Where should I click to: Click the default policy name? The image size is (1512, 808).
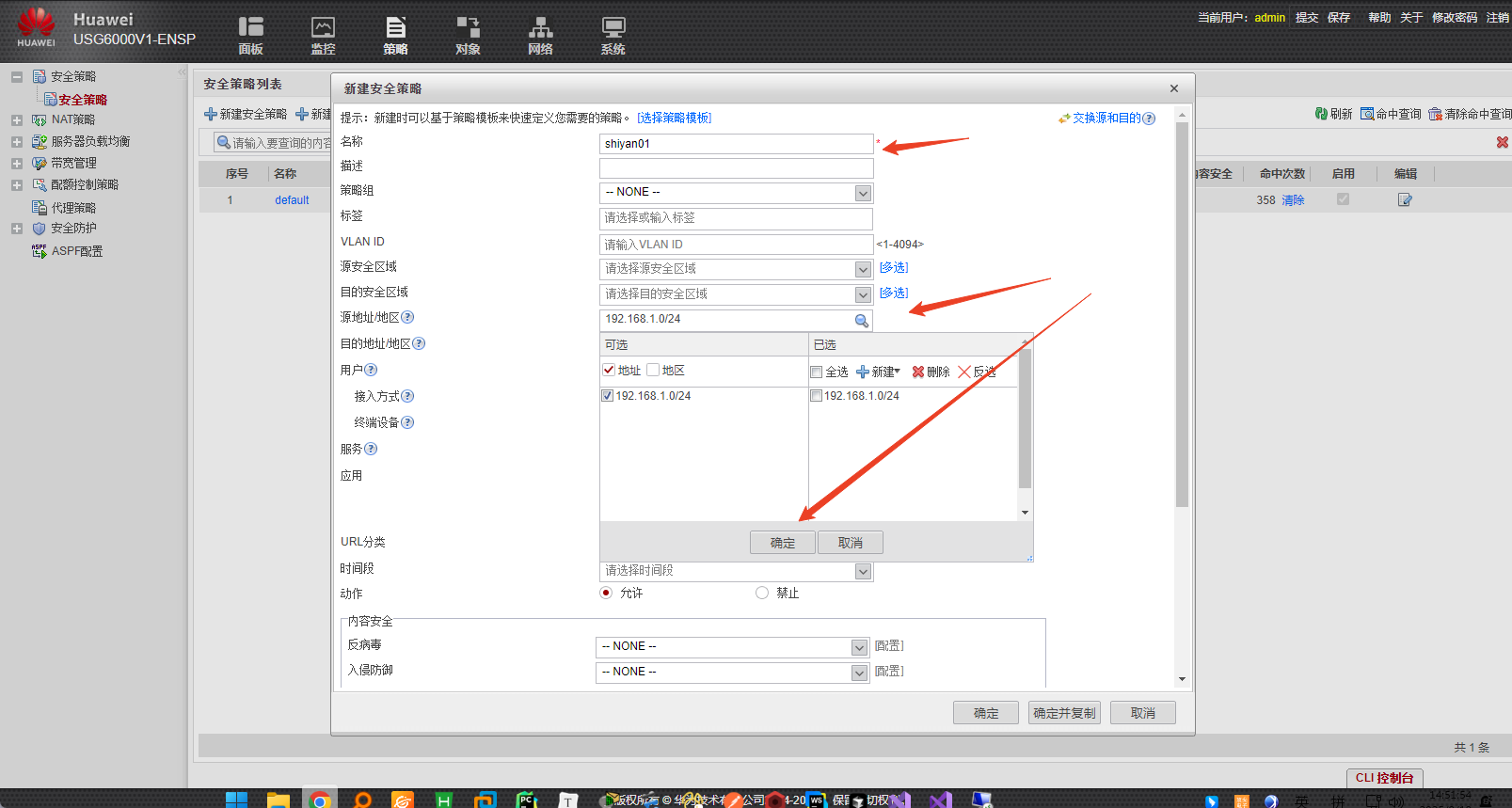pyautogui.click(x=292, y=200)
